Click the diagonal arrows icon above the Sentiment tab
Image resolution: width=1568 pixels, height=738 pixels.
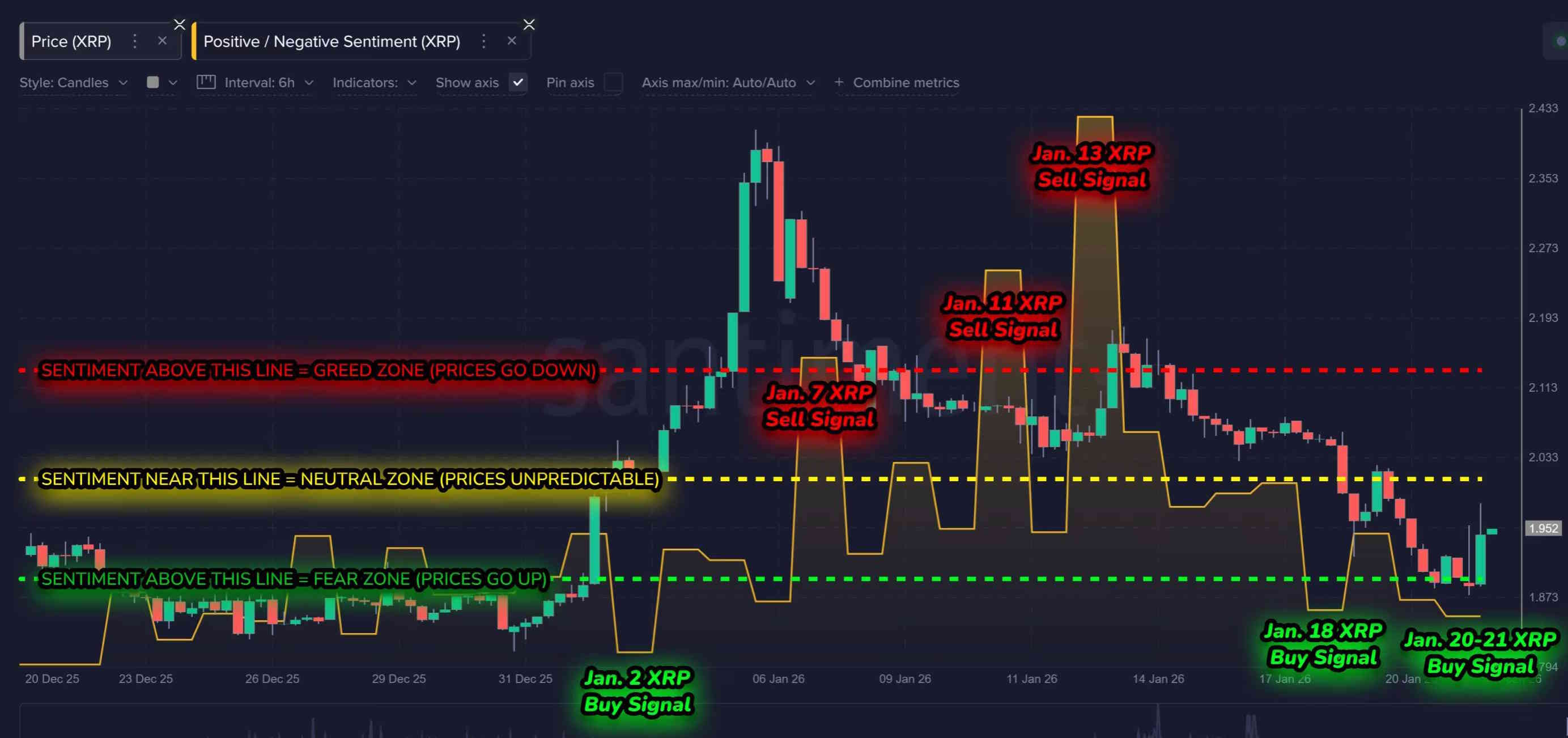tap(529, 24)
